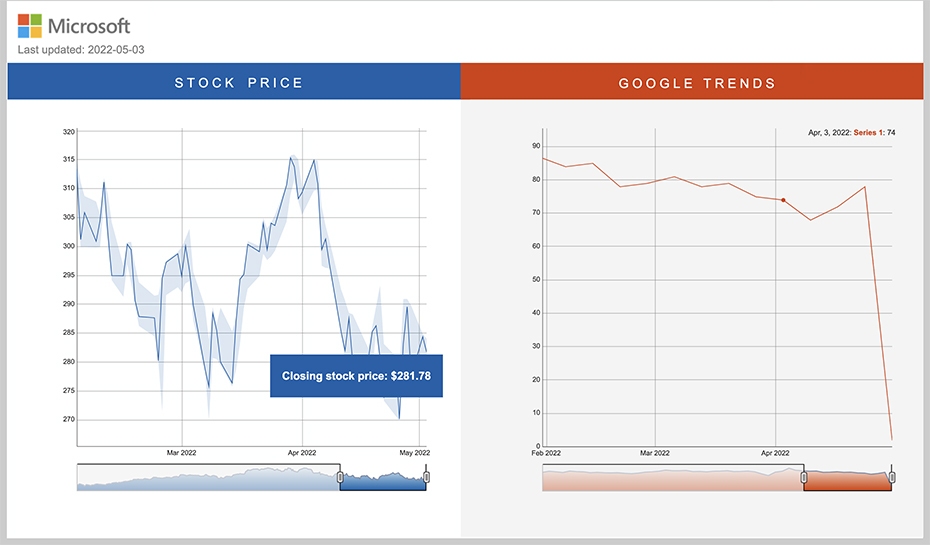The image size is (930, 545).
Task: Select the STOCK PRICE header tab
Action: pyautogui.click(x=234, y=81)
